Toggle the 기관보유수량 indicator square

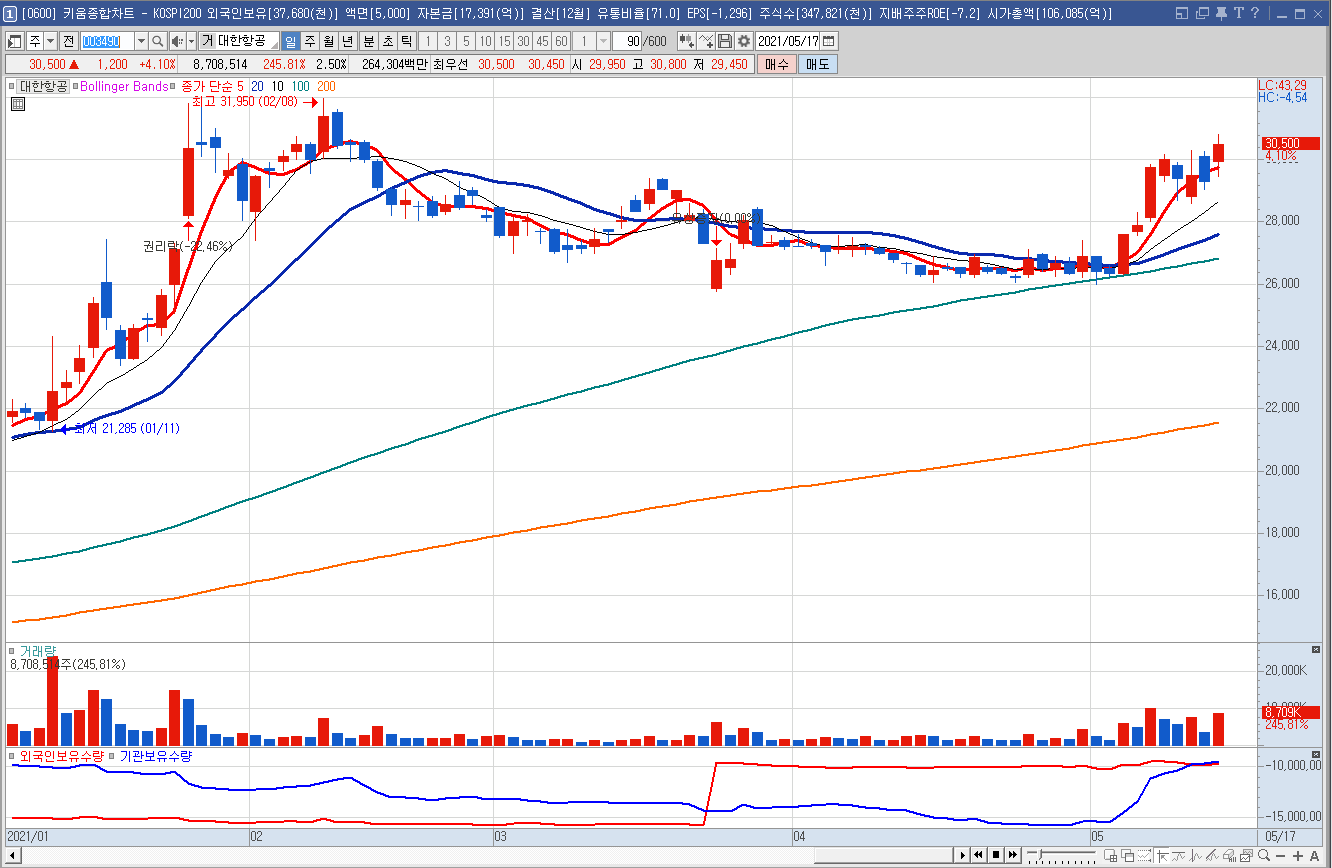coord(112,756)
